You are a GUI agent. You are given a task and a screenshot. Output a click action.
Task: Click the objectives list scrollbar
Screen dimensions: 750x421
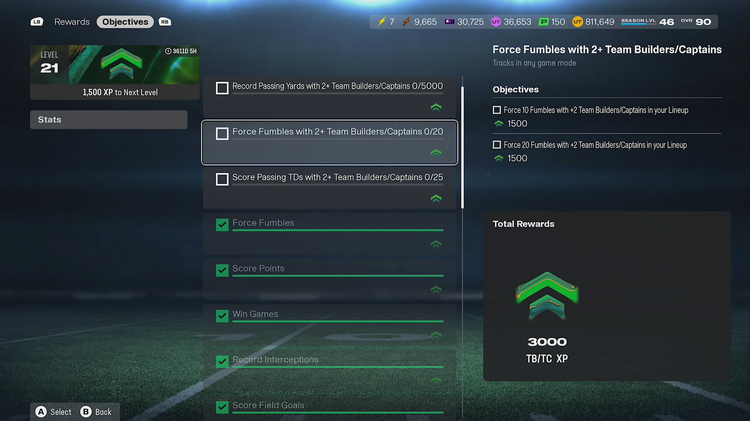click(x=462, y=147)
